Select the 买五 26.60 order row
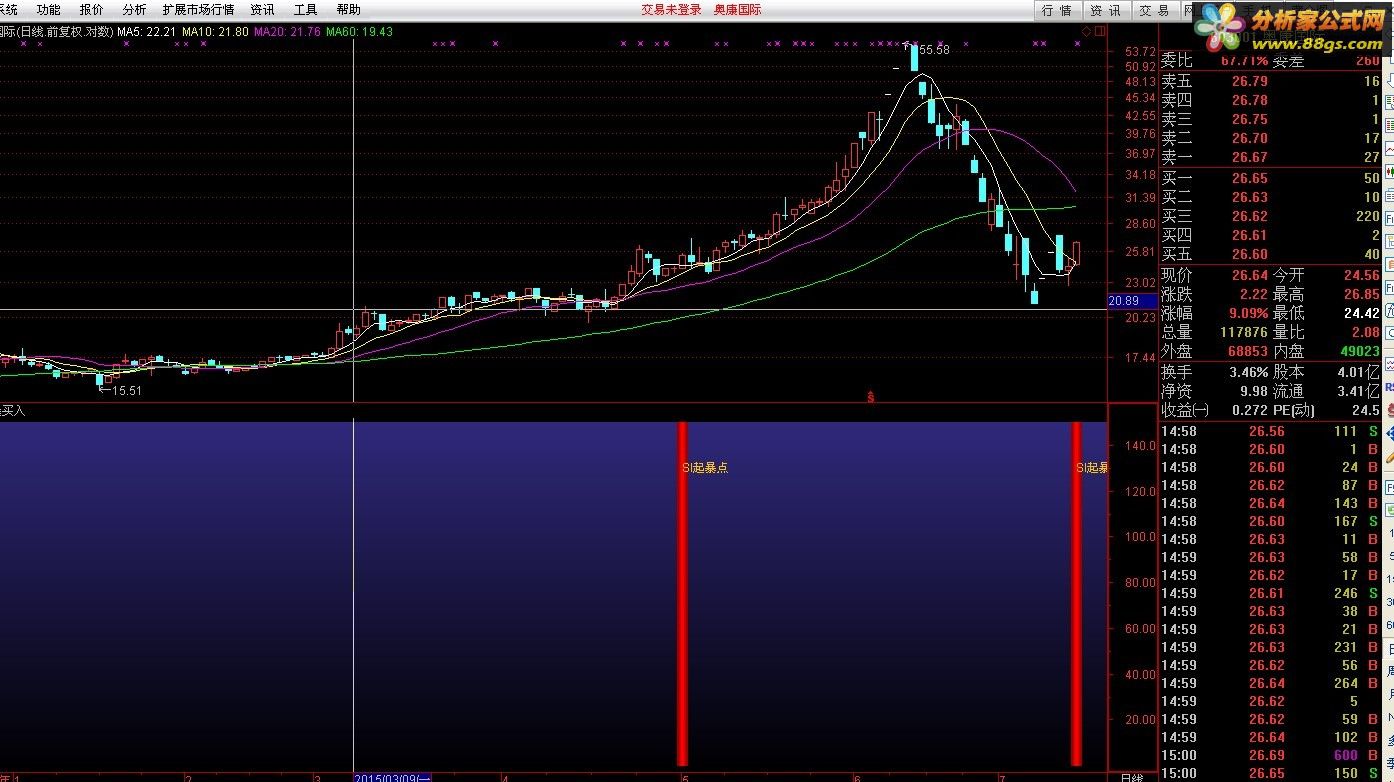This screenshot has width=1394, height=782. [x=1271, y=254]
